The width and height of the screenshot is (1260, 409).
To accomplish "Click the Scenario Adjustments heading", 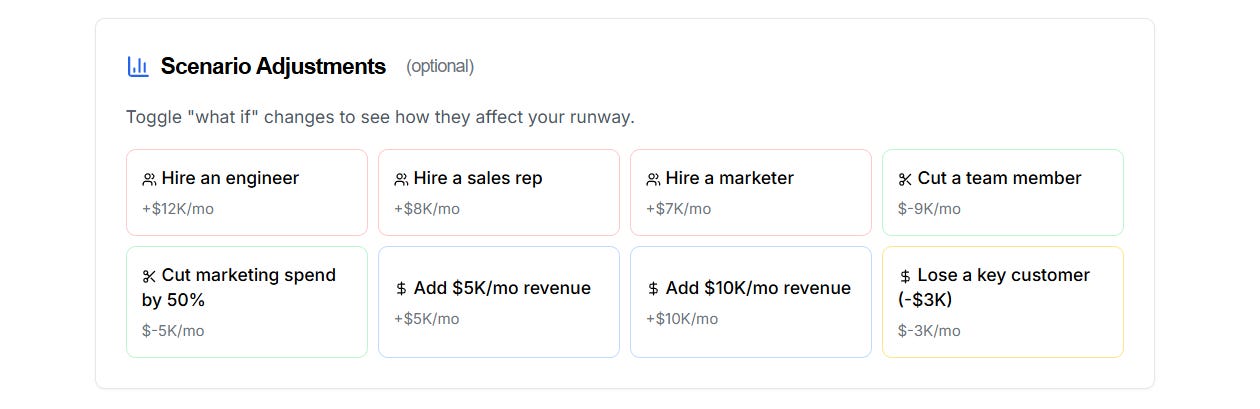I will (x=273, y=66).
